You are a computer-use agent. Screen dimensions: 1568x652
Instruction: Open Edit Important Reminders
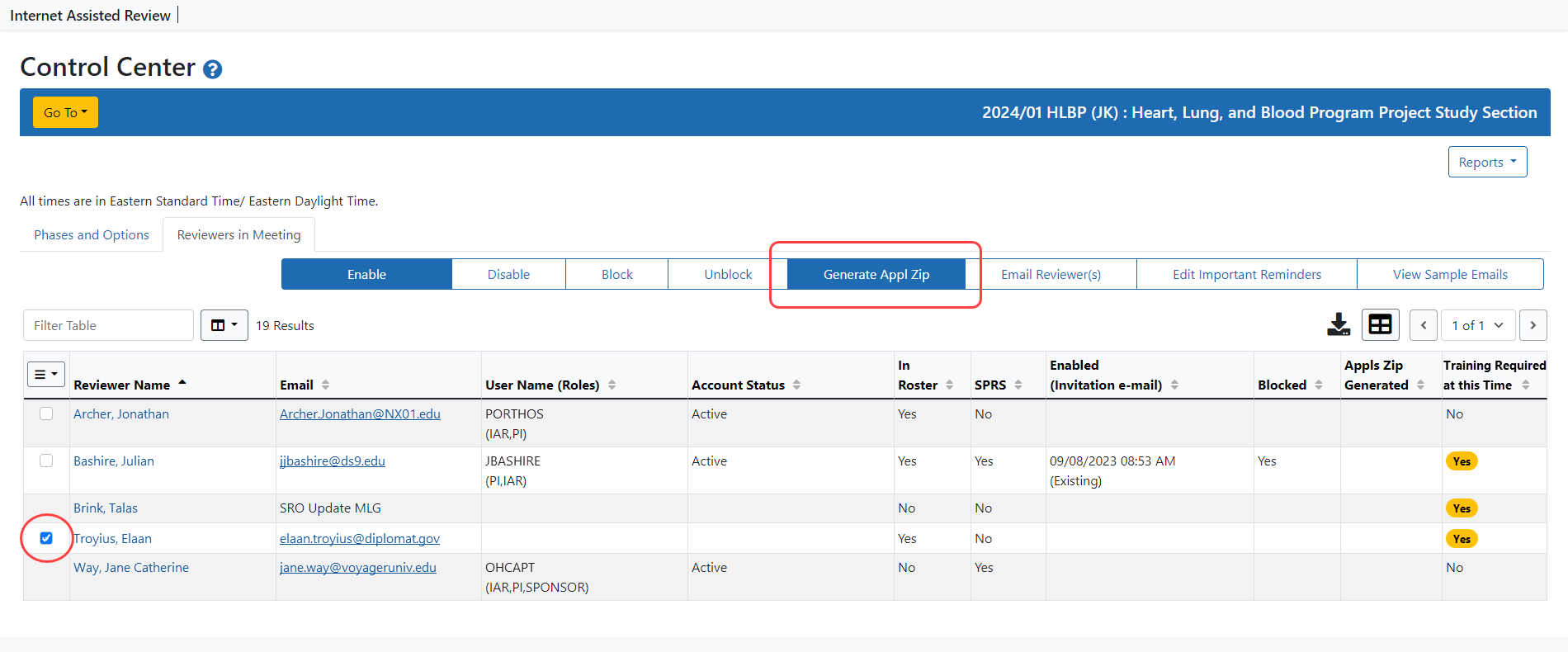(1247, 274)
